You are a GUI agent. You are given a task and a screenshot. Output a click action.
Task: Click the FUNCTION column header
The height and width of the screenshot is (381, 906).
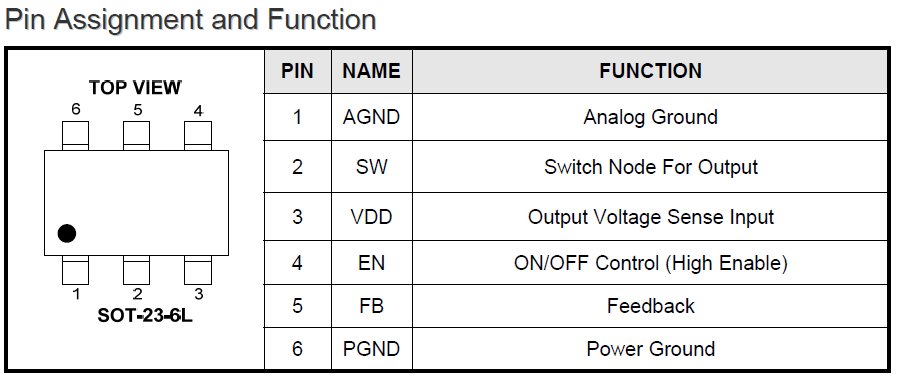(x=651, y=71)
